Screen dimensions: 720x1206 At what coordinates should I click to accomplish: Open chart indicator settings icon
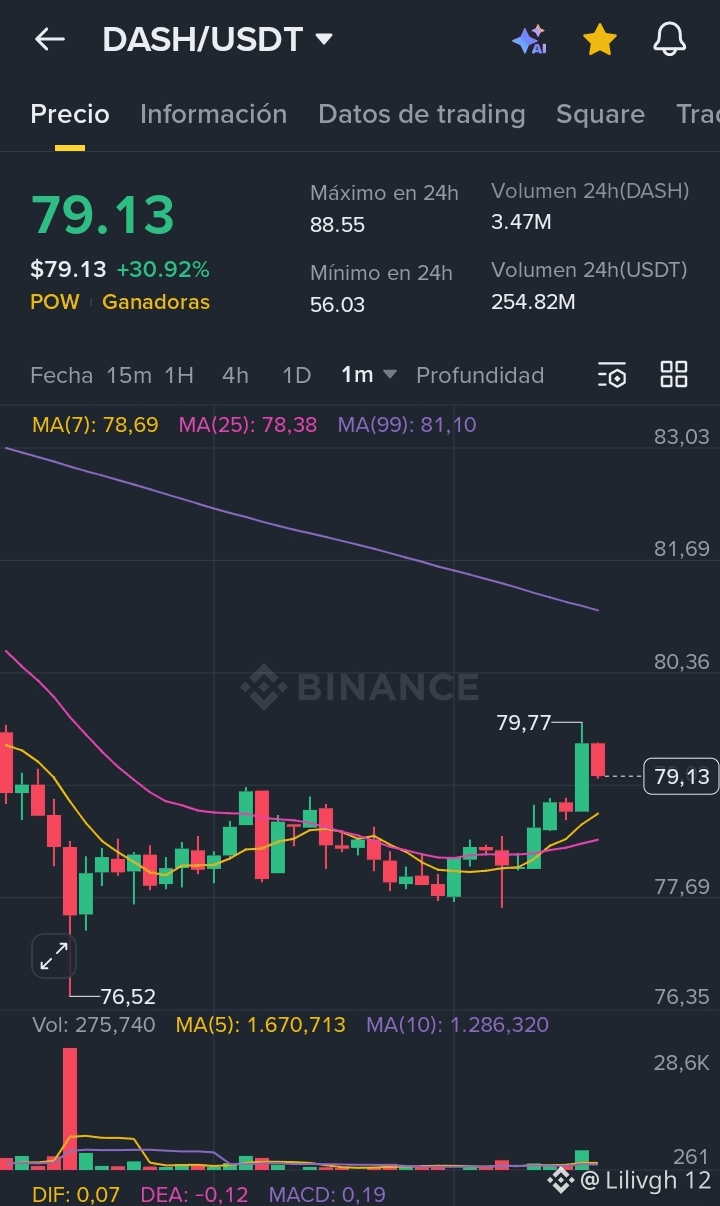pyautogui.click(x=612, y=375)
